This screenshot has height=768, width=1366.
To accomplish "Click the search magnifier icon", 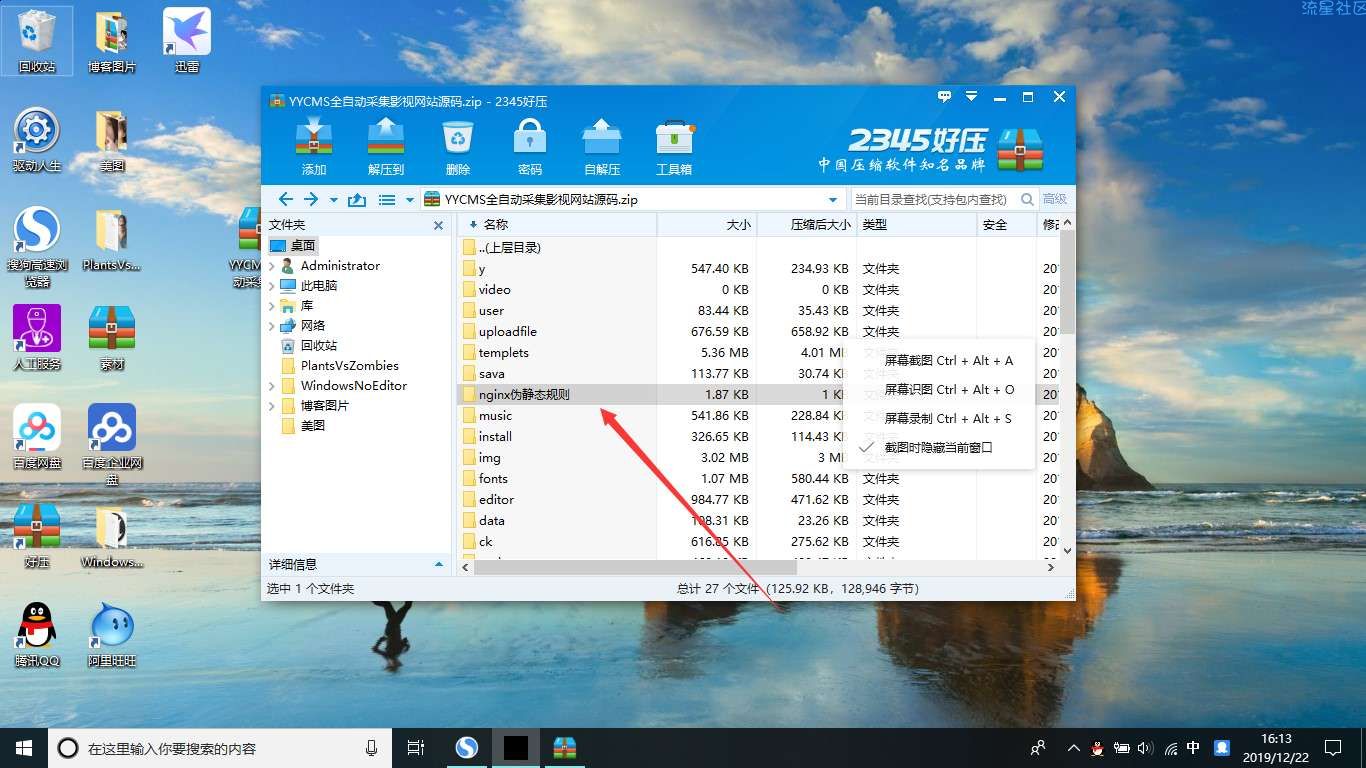I will pyautogui.click(x=1027, y=199).
